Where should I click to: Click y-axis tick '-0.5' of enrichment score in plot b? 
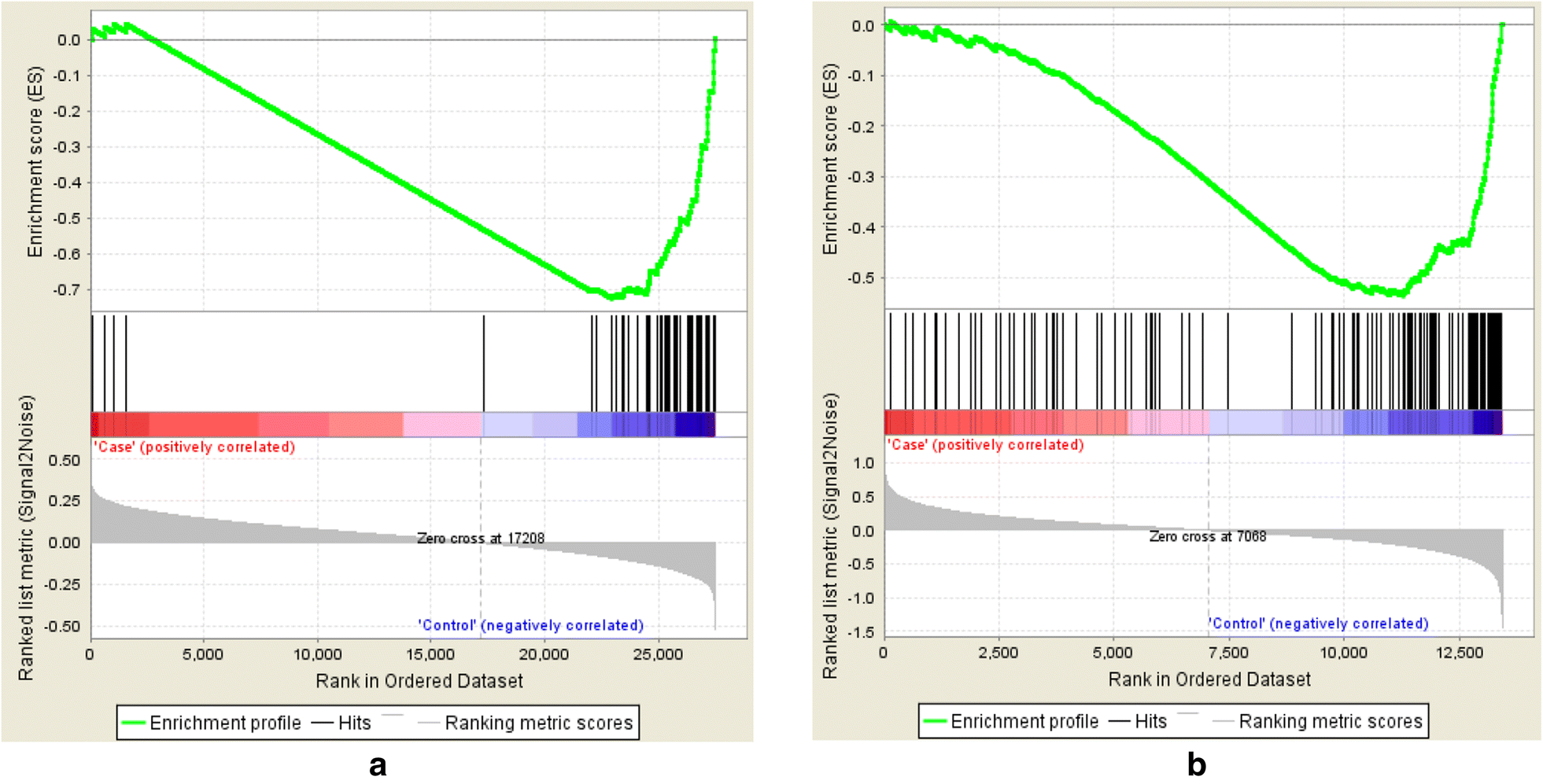[861, 278]
